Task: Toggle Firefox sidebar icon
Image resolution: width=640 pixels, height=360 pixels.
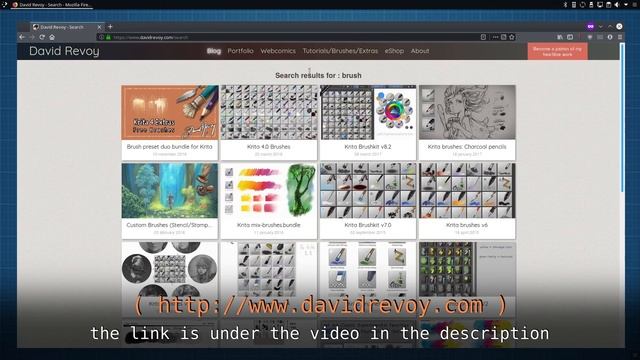Action: point(570,37)
